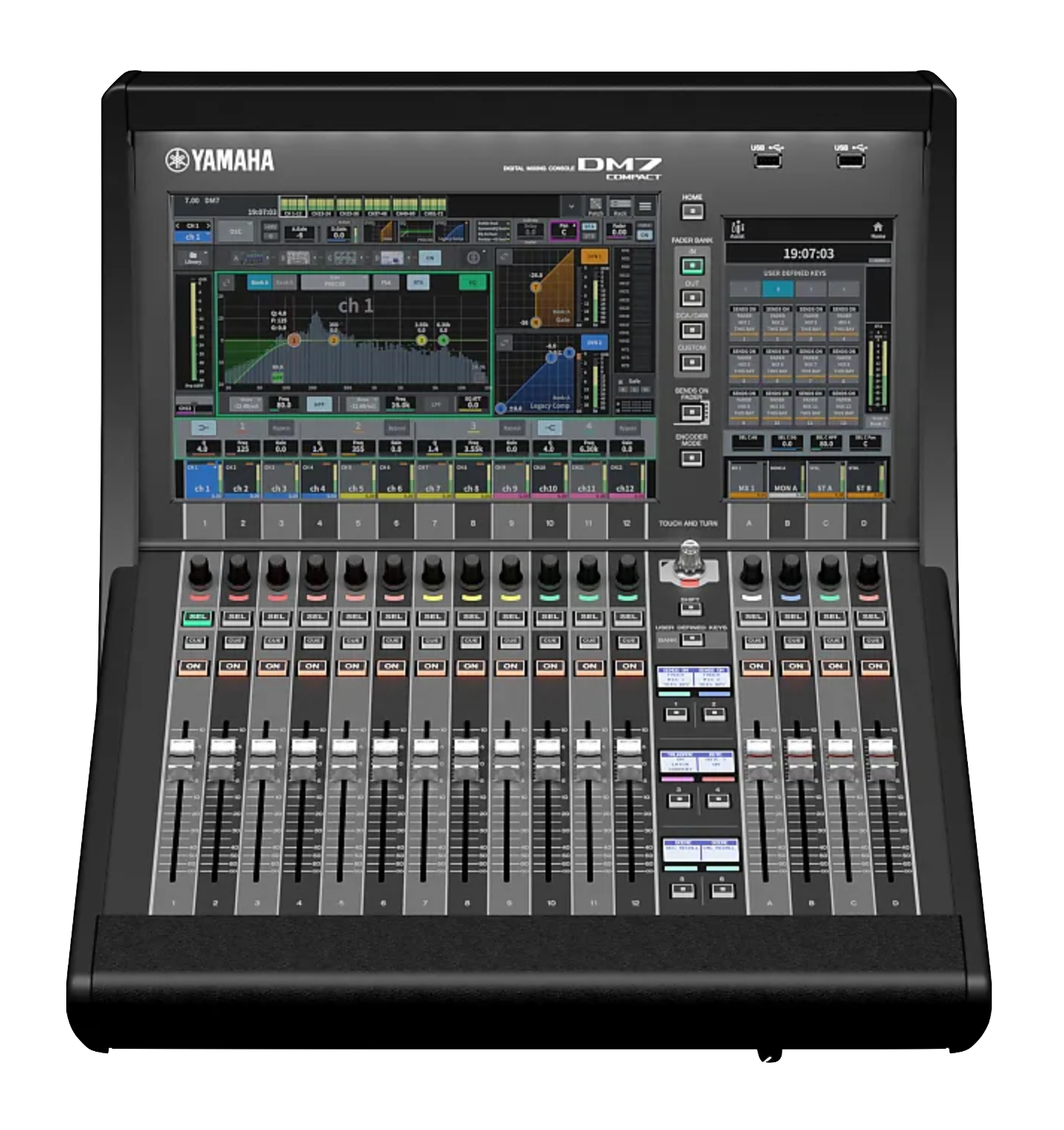Toggle the ON key on fader strip A
The width and height of the screenshot is (1064, 1130).
(756, 666)
